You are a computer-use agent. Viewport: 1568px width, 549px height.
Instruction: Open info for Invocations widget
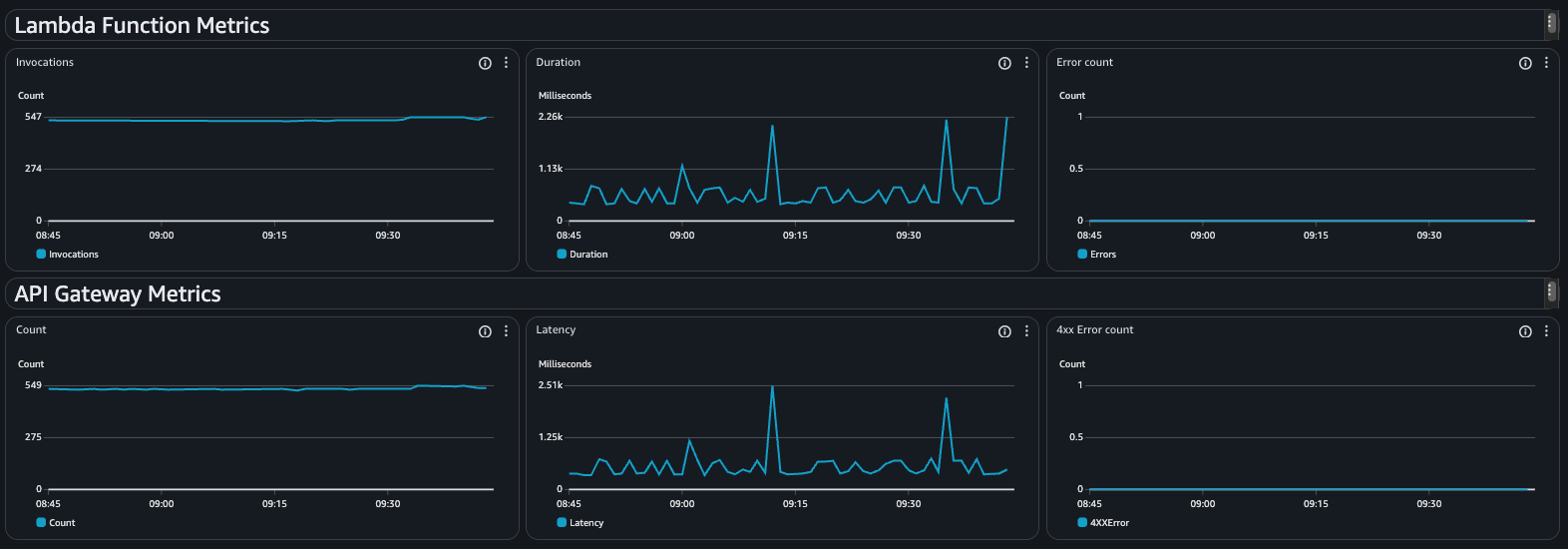[x=485, y=63]
